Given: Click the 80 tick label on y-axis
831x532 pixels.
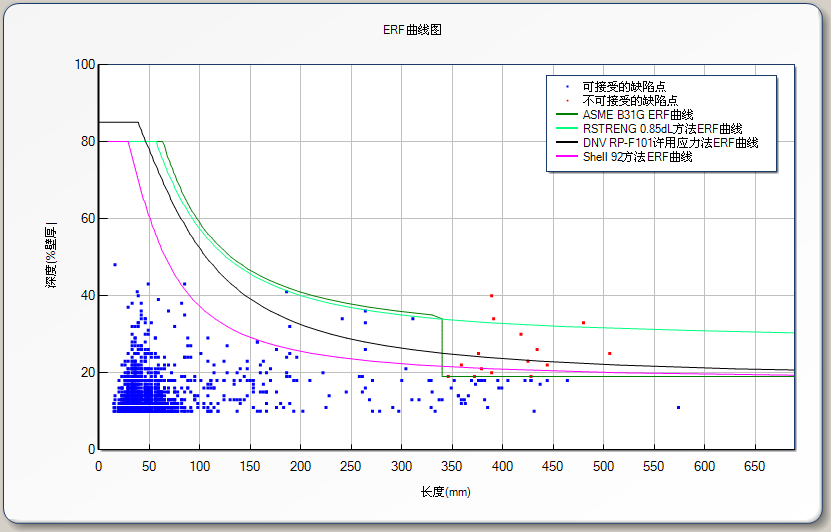Looking at the screenshot, I should pyautogui.click(x=87, y=142).
